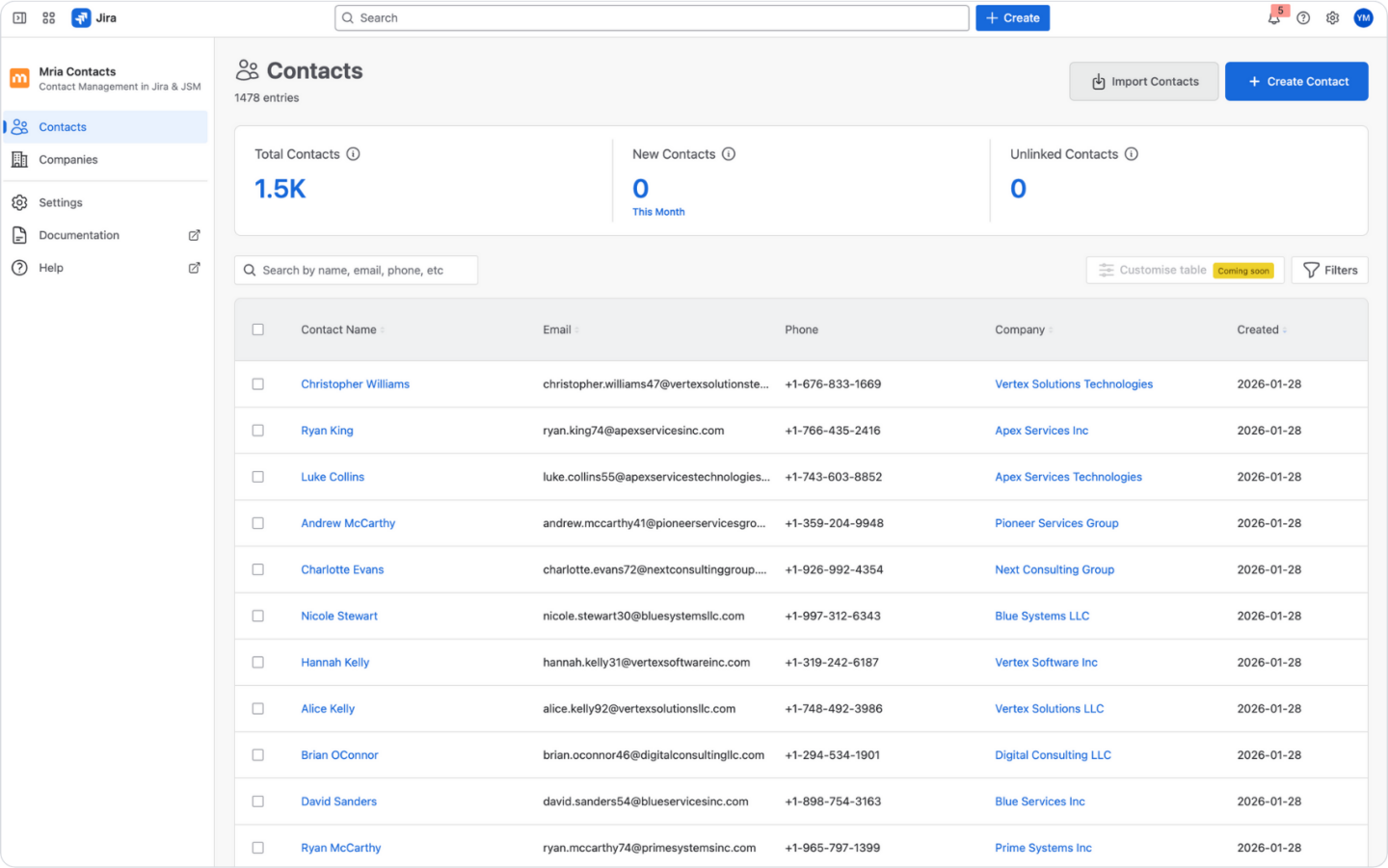Click the Jira logo in the top bar
The width and height of the screenshot is (1388, 868).
(81, 17)
